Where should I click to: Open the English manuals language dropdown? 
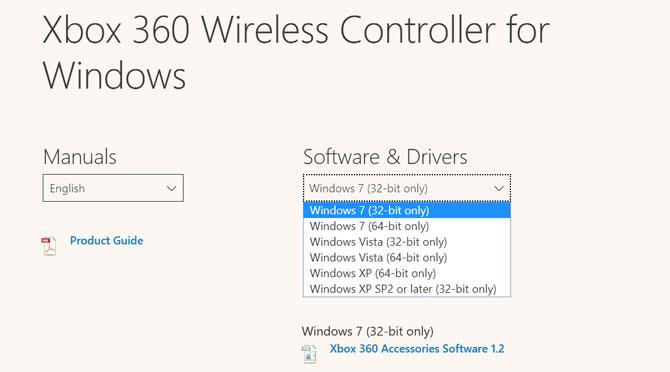point(113,188)
